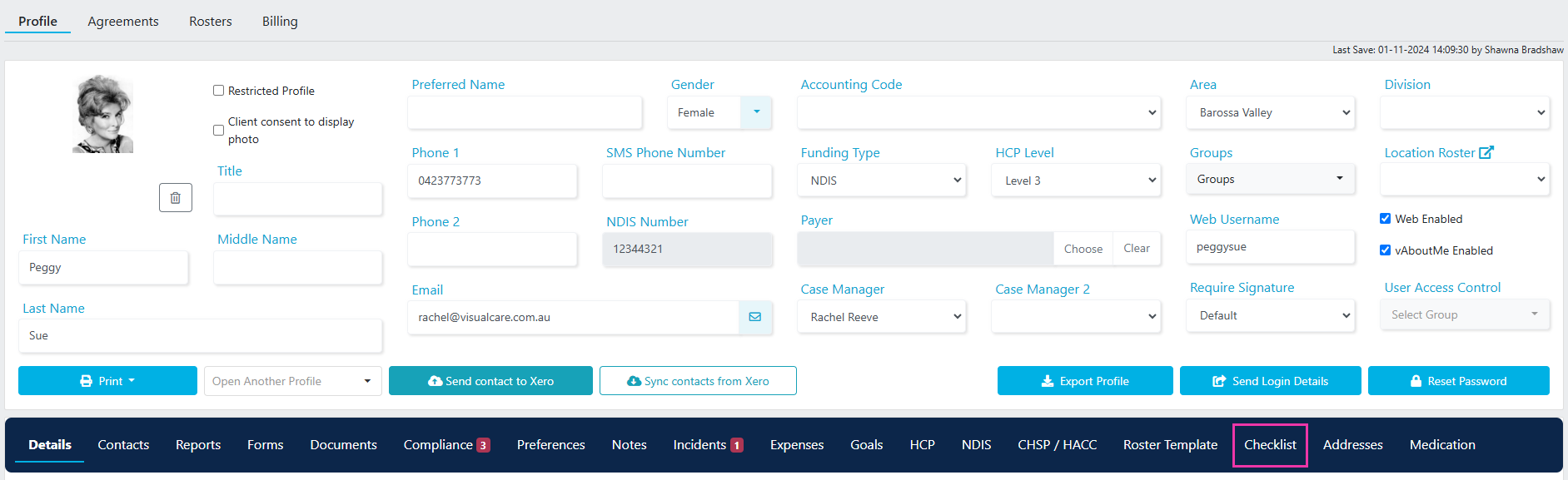
Task: Open the Area dropdown showing Barossa Valley
Action: click(1271, 112)
